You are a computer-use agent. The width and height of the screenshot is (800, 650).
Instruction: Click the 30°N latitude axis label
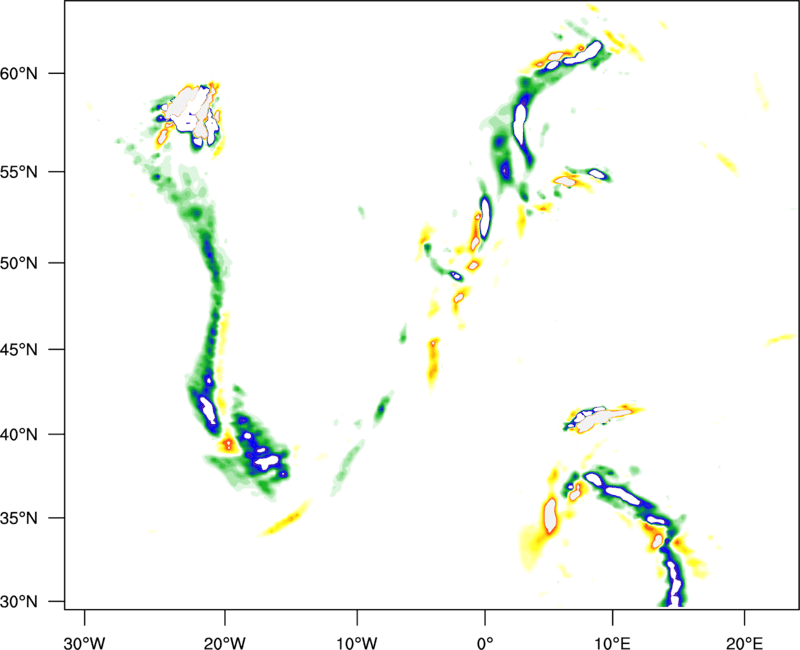click(19, 602)
